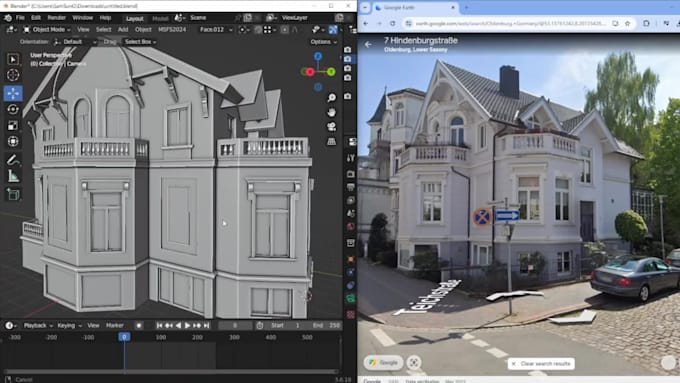
Task: Jump to timeline end frame
Action: point(206,325)
